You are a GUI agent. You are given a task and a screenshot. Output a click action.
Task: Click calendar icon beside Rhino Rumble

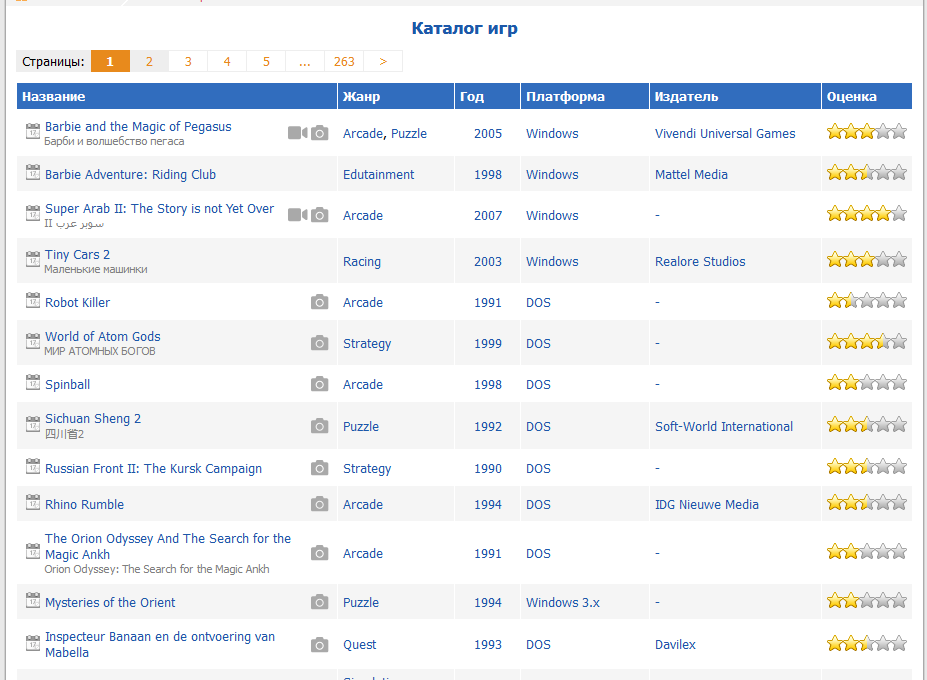33,502
